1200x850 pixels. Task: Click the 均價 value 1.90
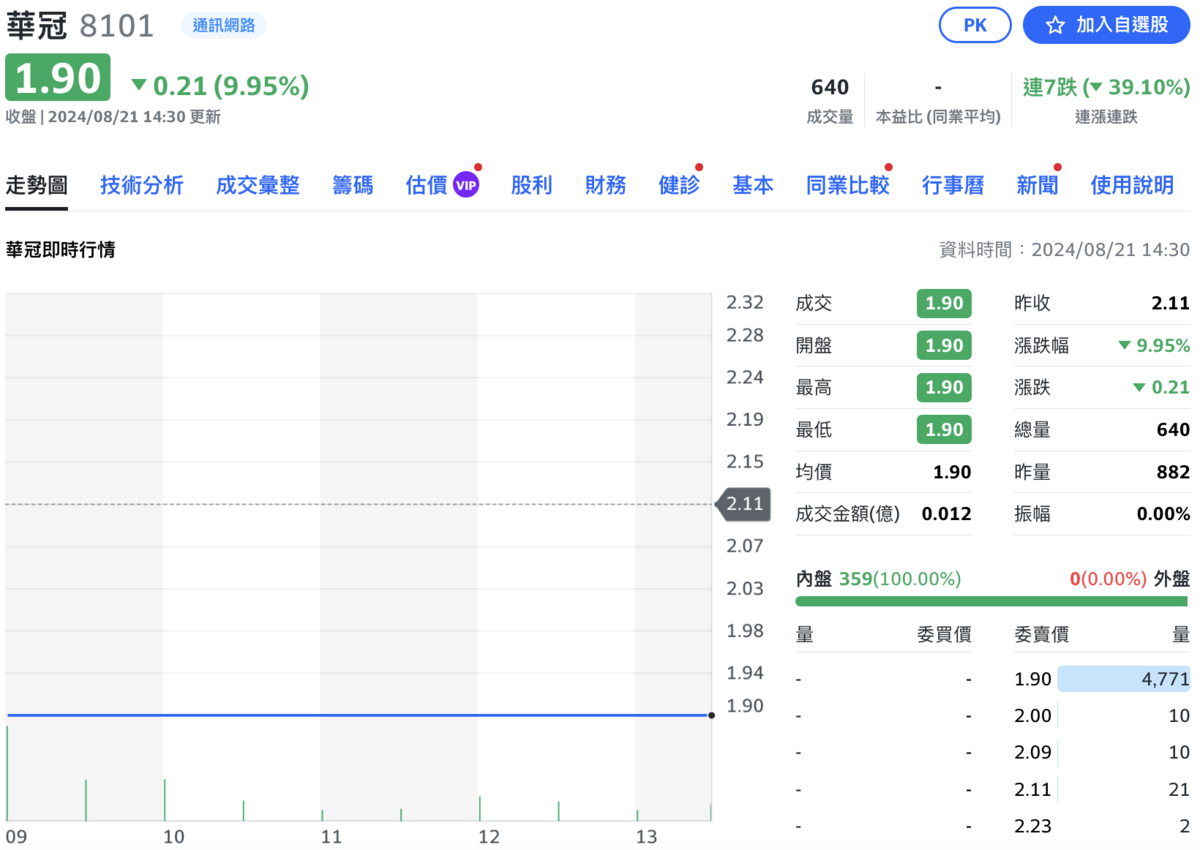point(952,472)
